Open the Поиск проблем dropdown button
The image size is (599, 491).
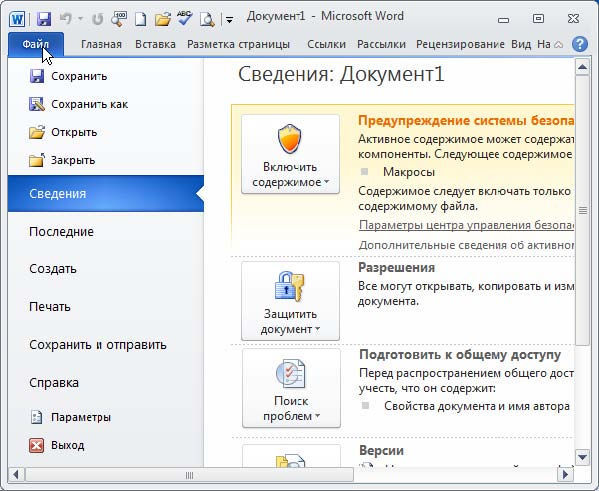(291, 388)
